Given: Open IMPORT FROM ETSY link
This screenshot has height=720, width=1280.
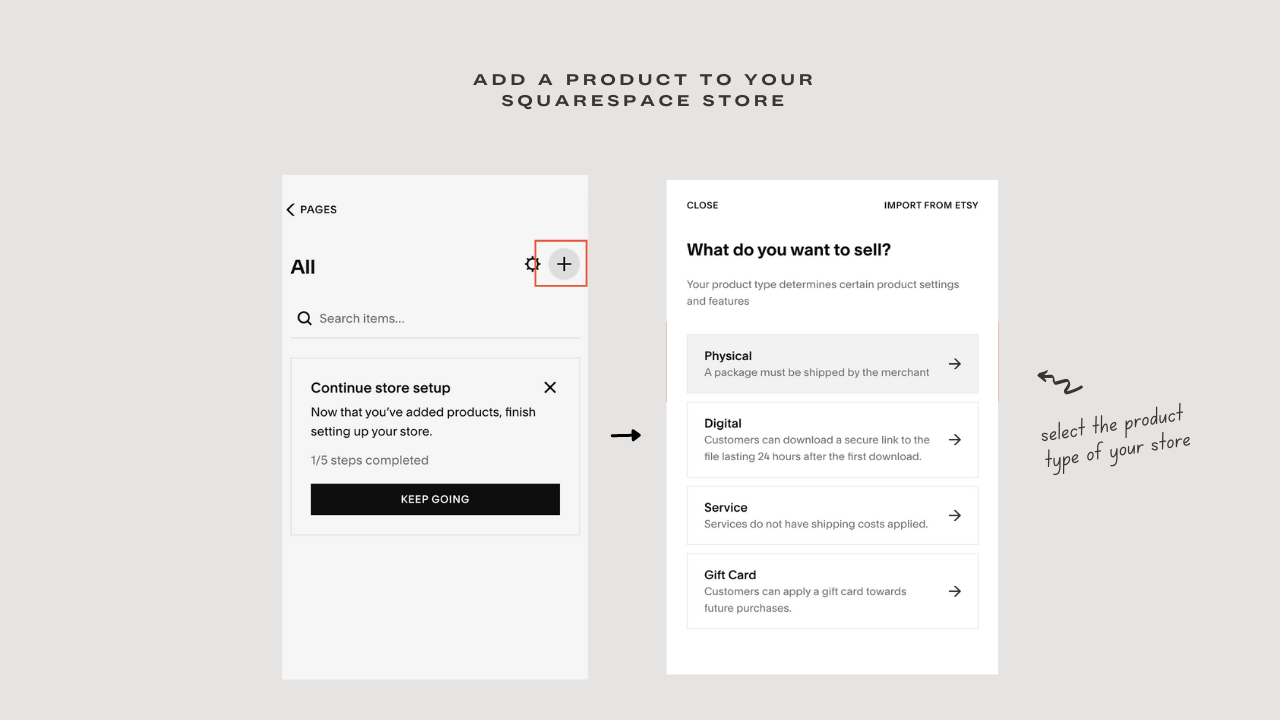Looking at the screenshot, I should tap(931, 205).
